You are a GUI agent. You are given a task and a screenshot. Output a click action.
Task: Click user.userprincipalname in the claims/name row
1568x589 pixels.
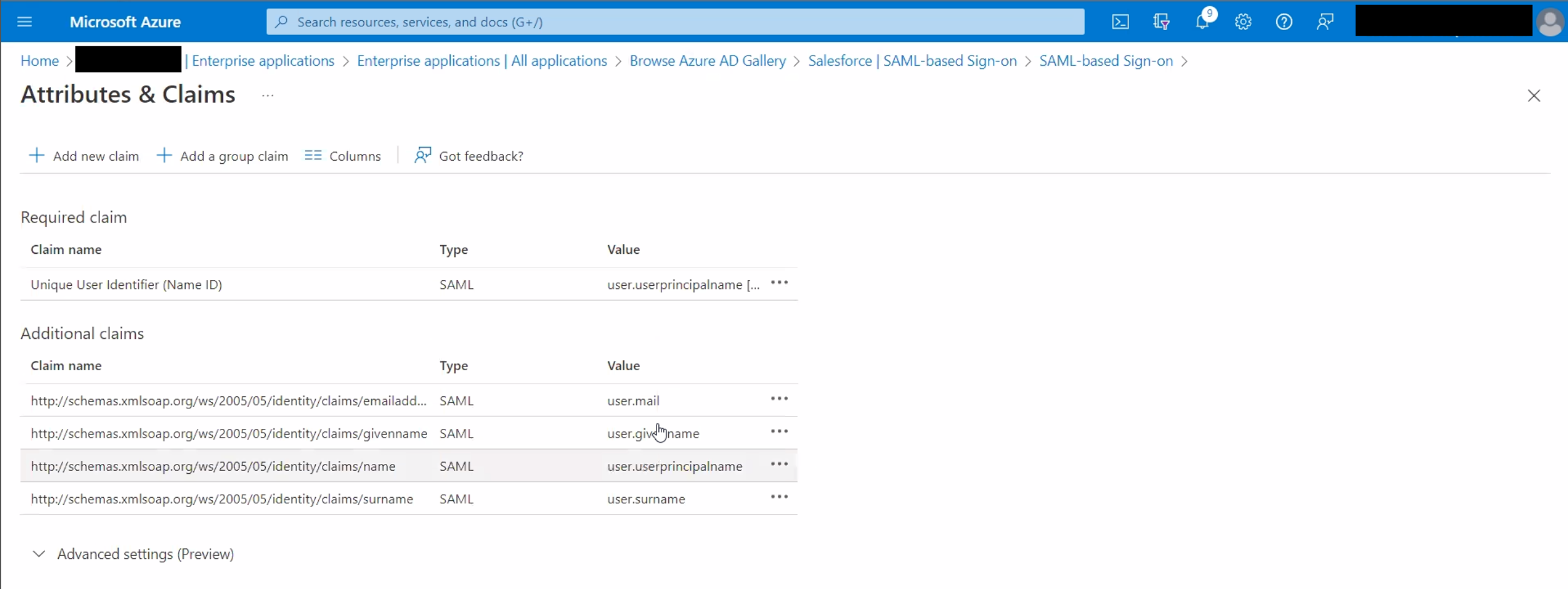click(675, 466)
